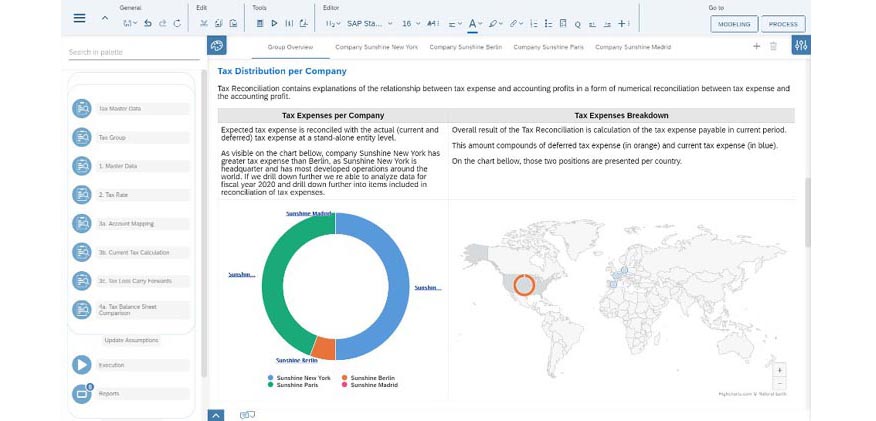Zoom in on the world map
The image size is (876, 421).
point(780,370)
